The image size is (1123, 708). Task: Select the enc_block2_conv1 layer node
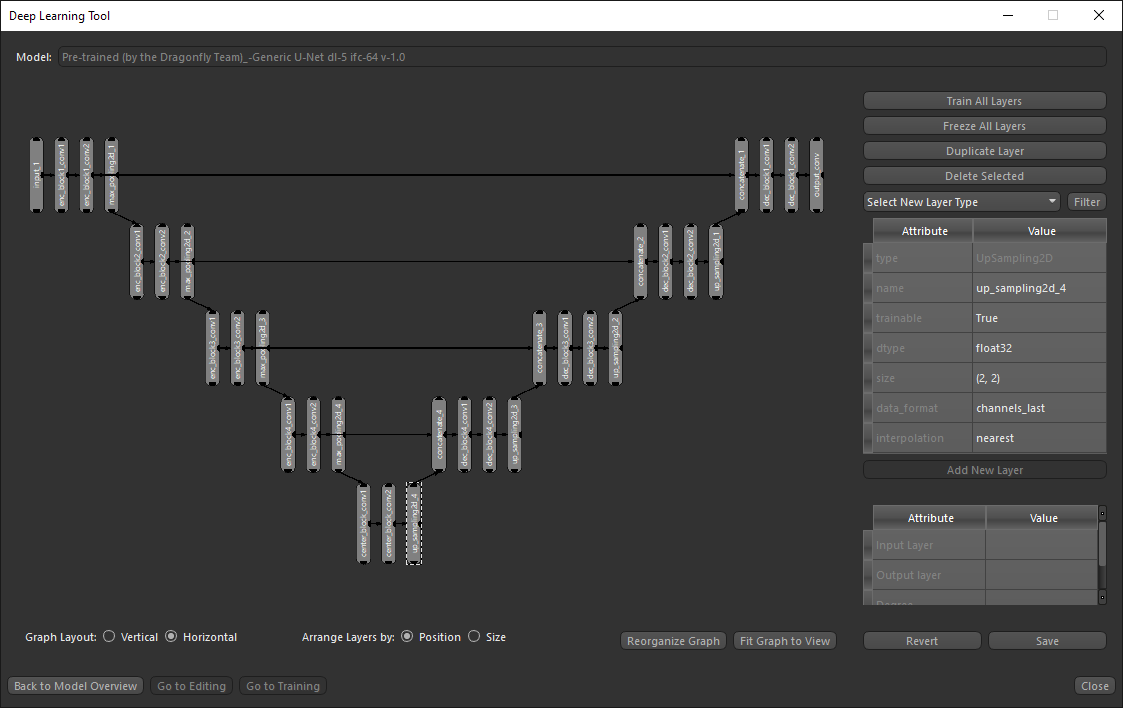(x=137, y=262)
